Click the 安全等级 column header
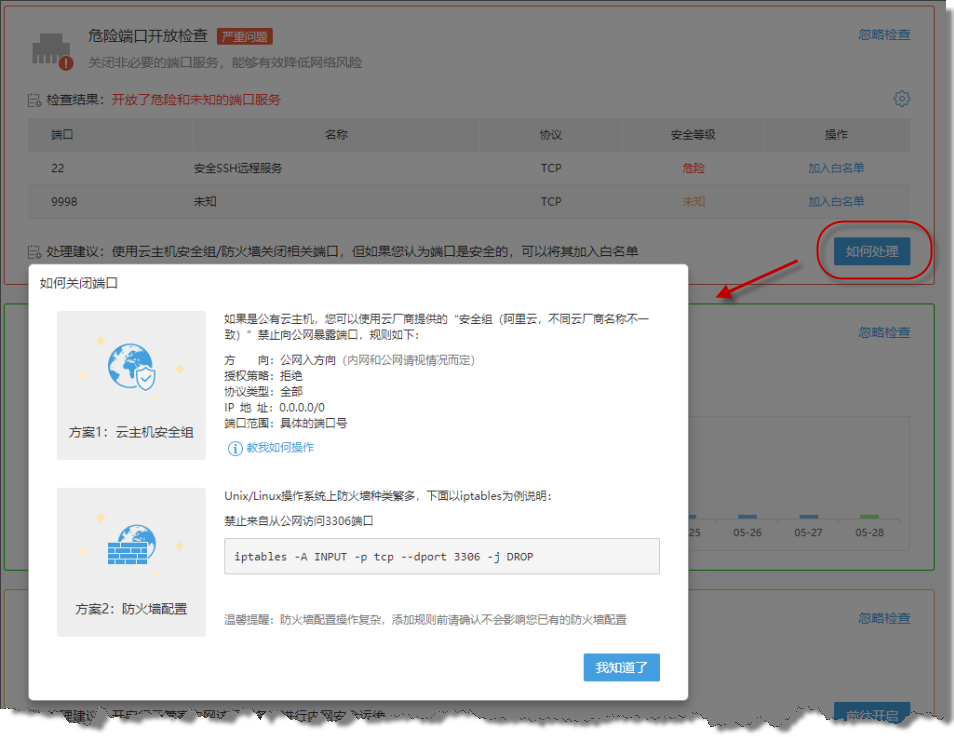The width and height of the screenshot is (954, 737). click(692, 135)
